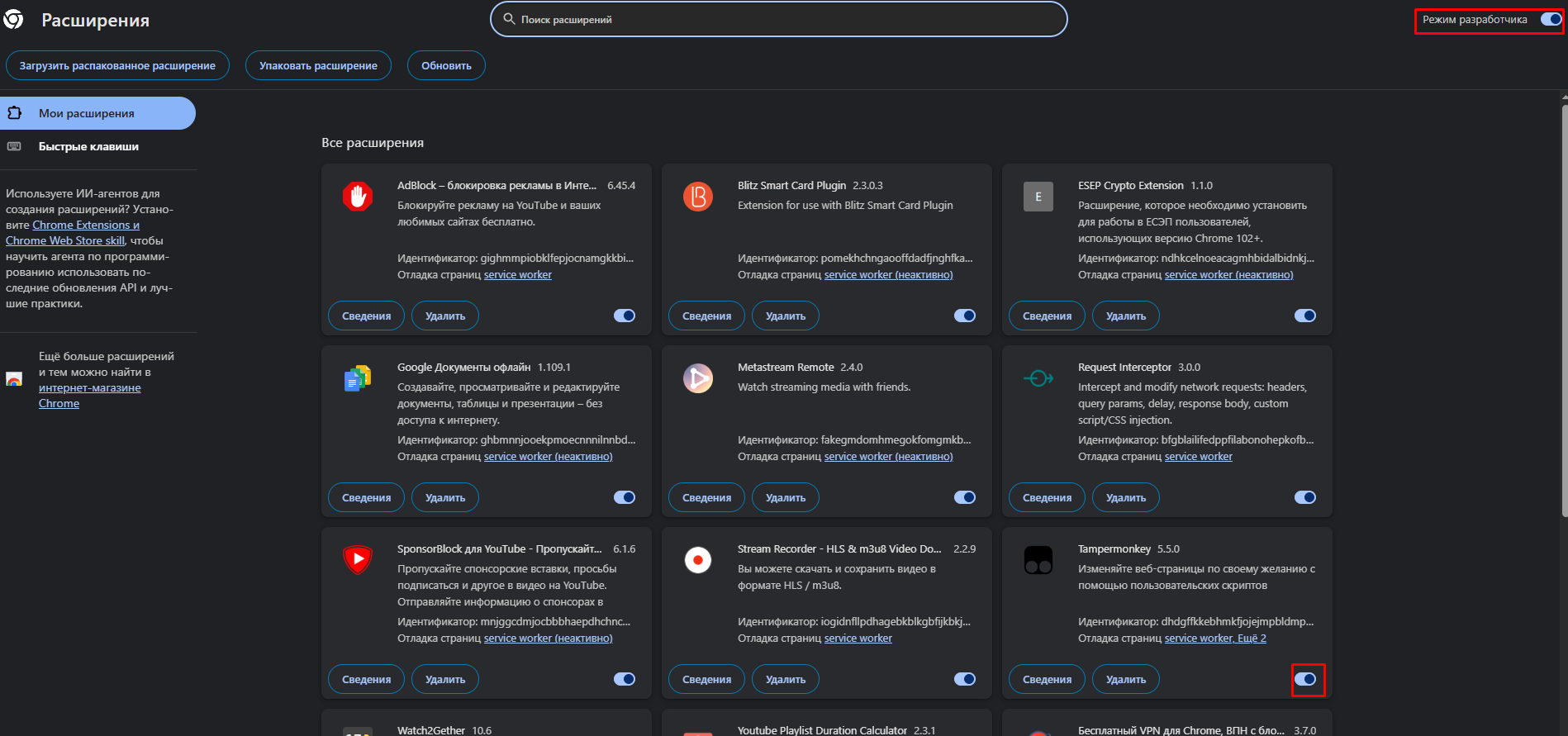Screen dimensions: 1568x736
Task: Open Request Interceptor service worker link
Action: click(1199, 457)
